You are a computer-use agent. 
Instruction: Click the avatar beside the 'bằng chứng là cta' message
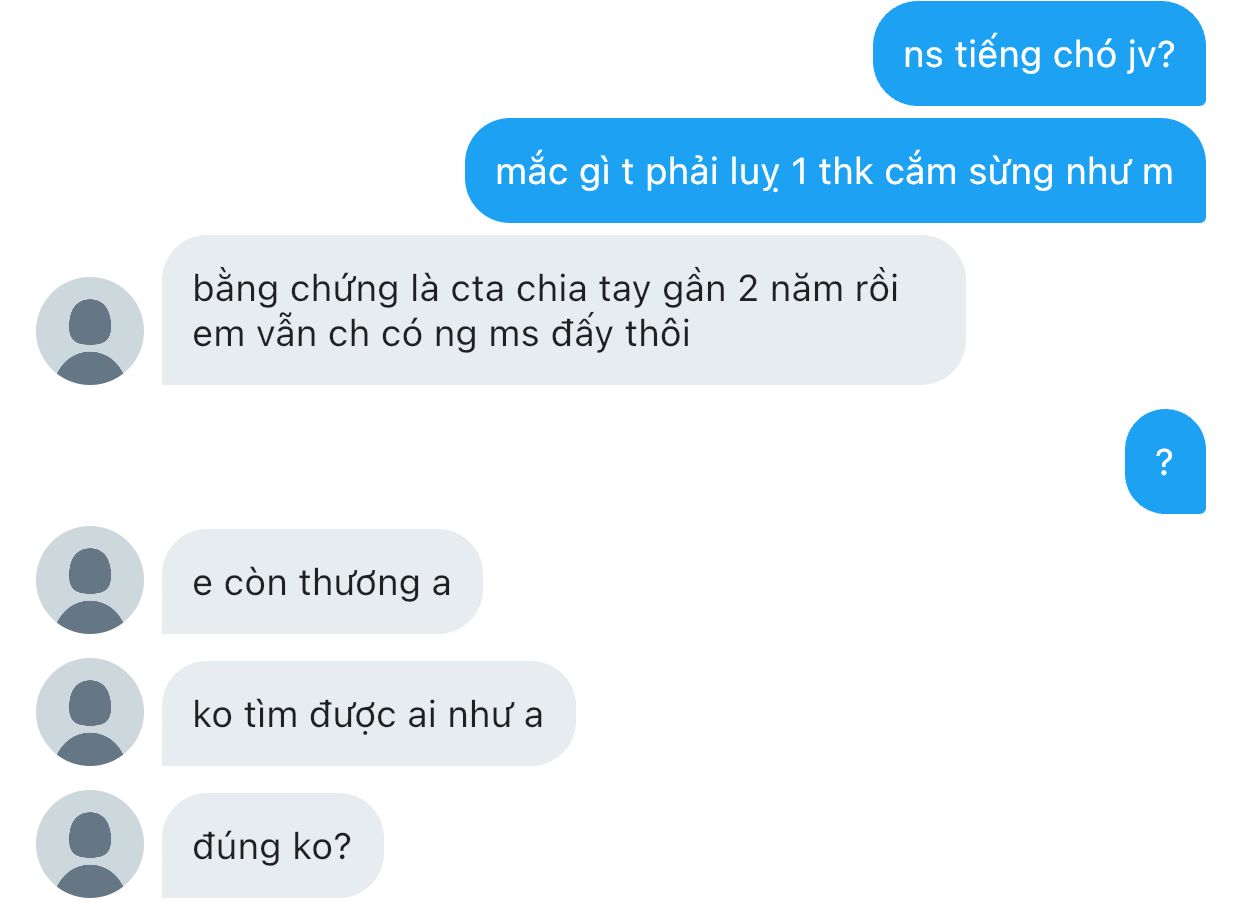(90, 331)
